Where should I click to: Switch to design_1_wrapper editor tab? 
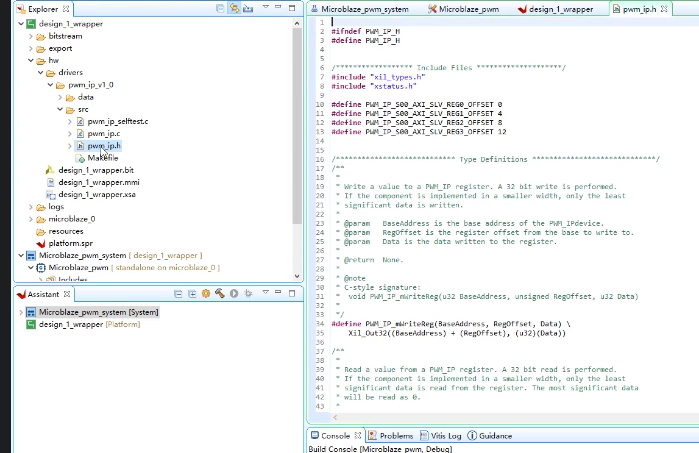[x=555, y=9]
